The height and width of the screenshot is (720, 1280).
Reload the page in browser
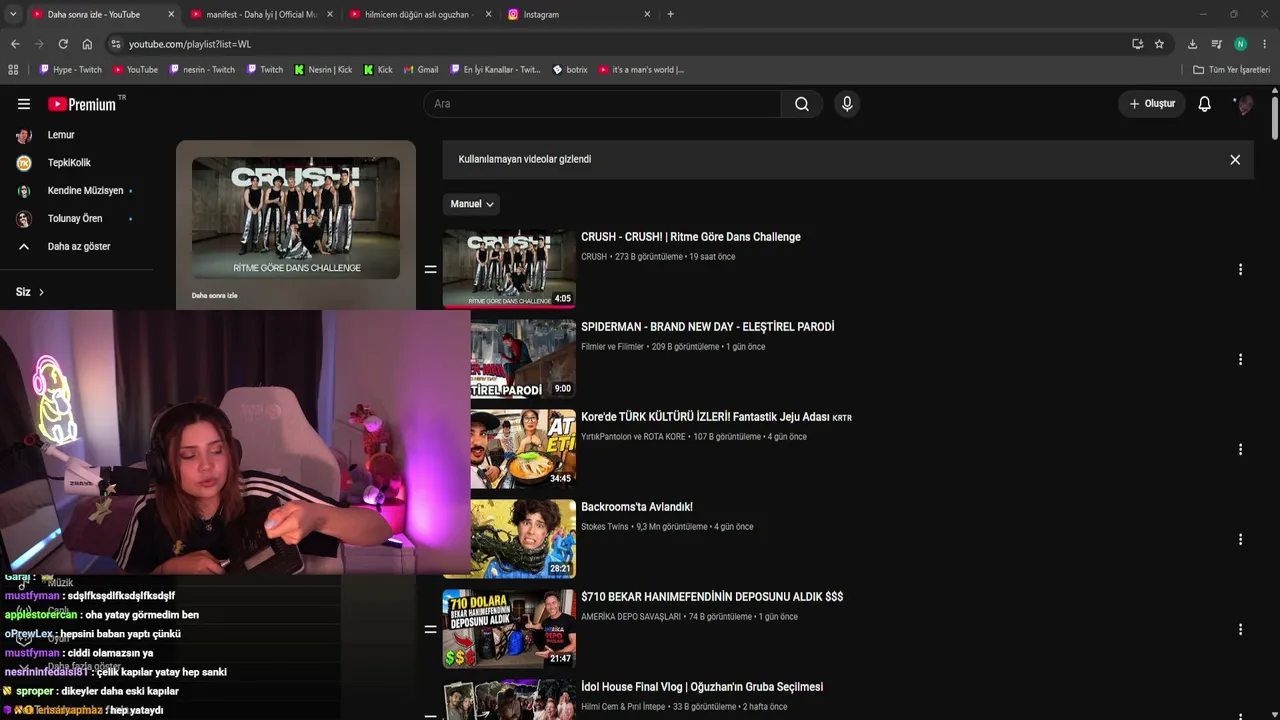(x=63, y=44)
